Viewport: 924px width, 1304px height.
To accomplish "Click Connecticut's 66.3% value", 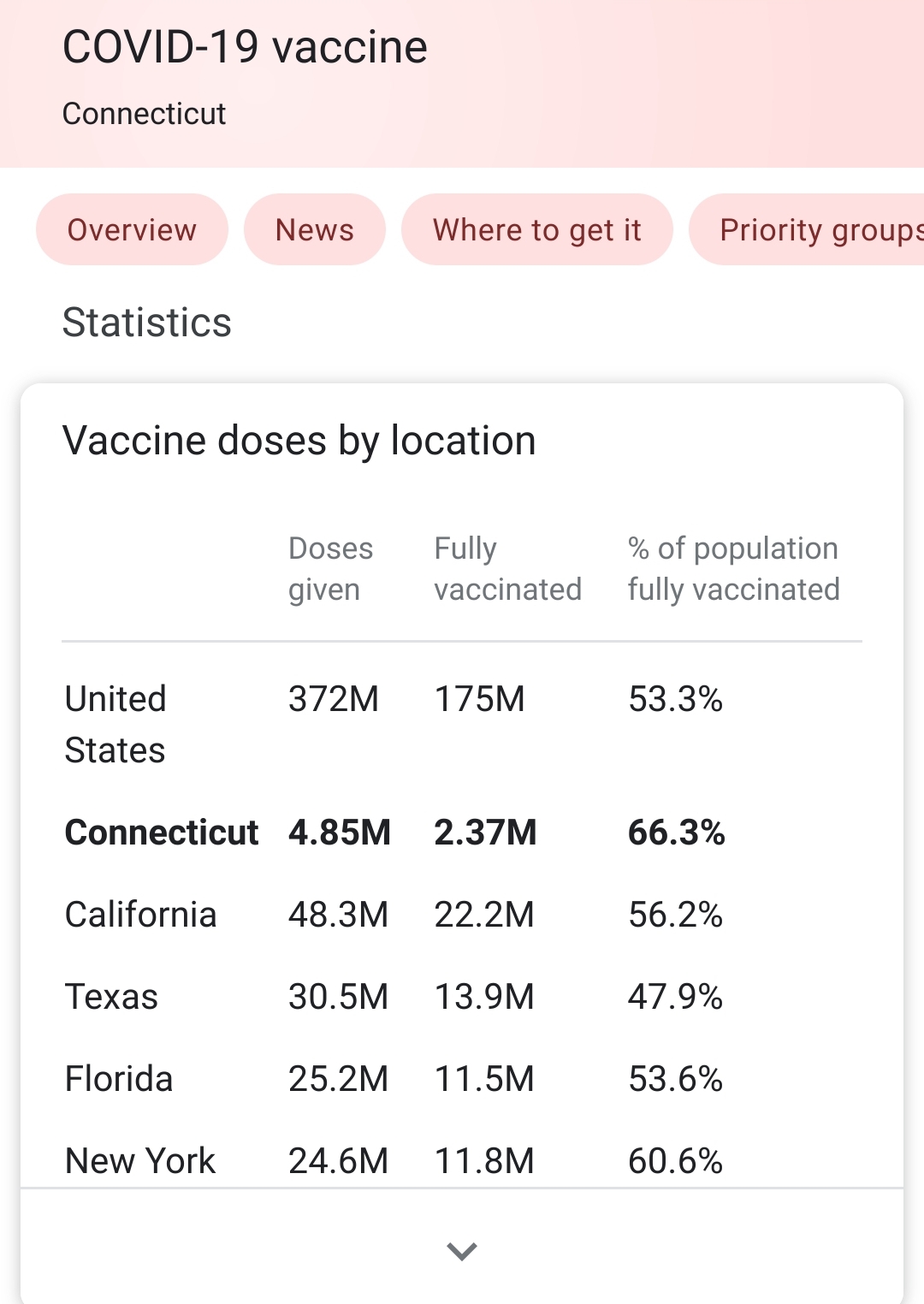I will pyautogui.click(x=676, y=833).
